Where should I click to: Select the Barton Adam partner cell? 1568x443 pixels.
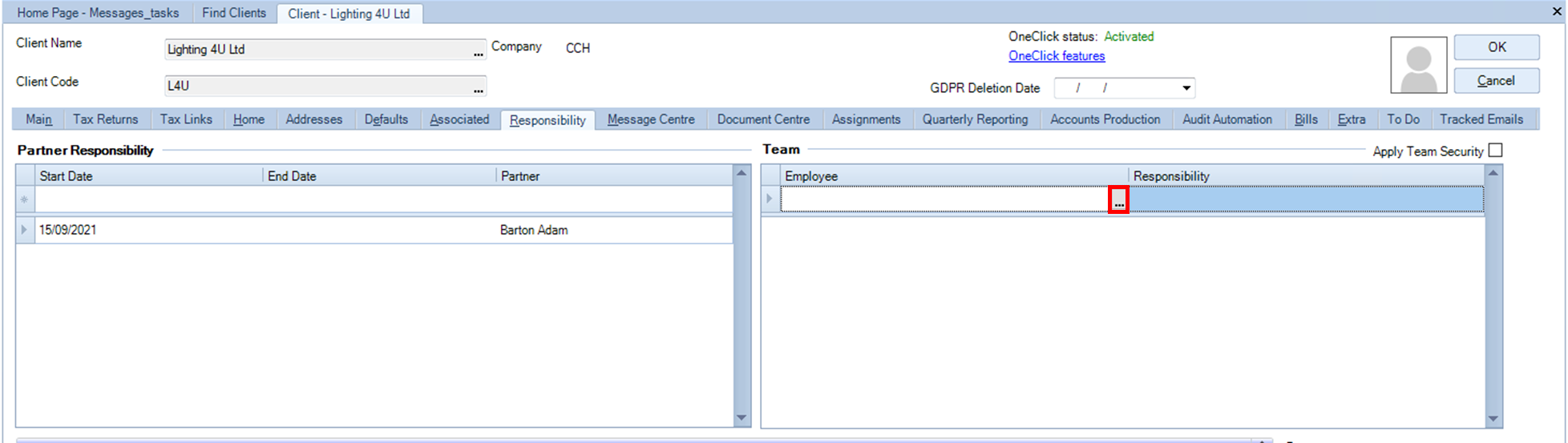615,230
